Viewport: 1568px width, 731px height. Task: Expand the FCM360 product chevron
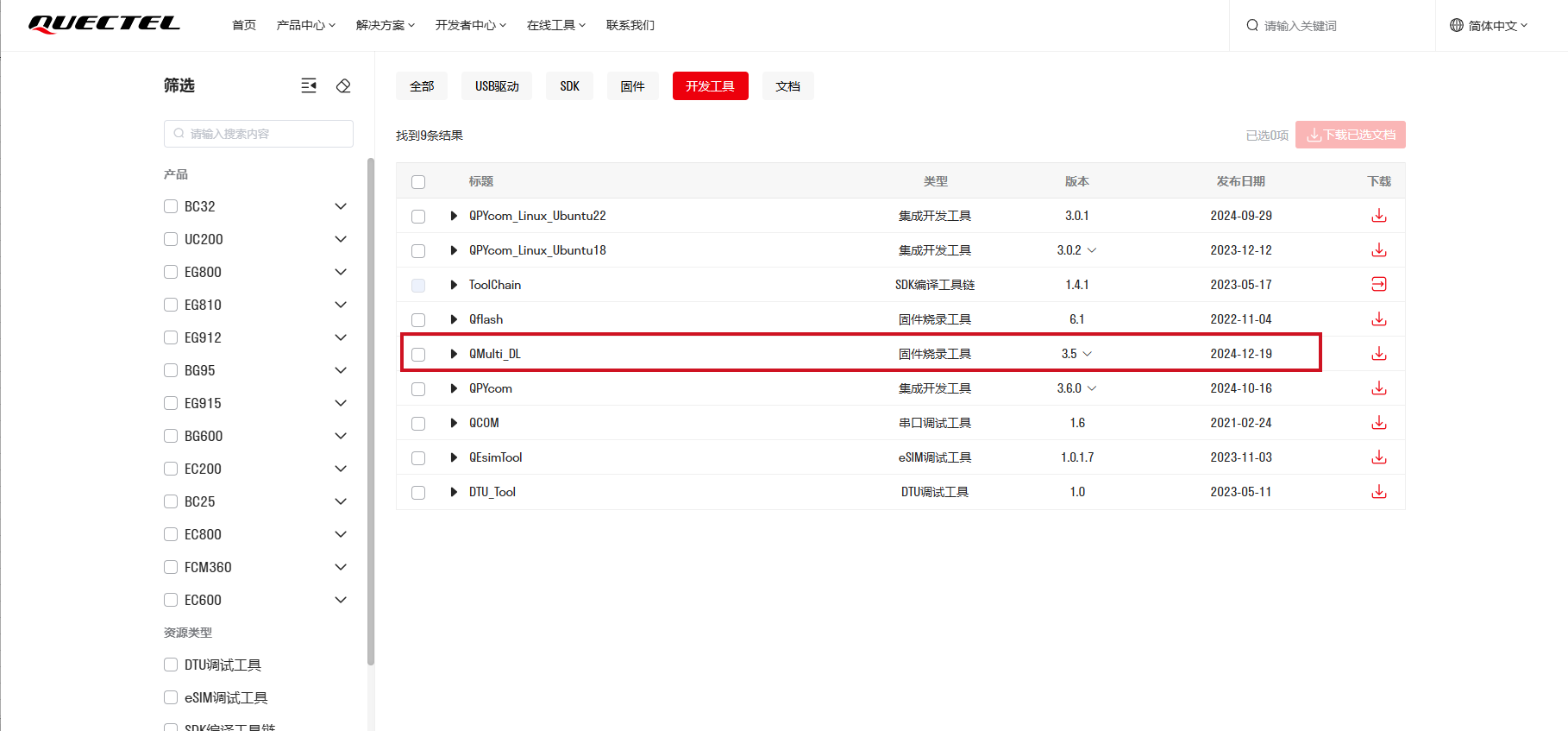(x=341, y=567)
